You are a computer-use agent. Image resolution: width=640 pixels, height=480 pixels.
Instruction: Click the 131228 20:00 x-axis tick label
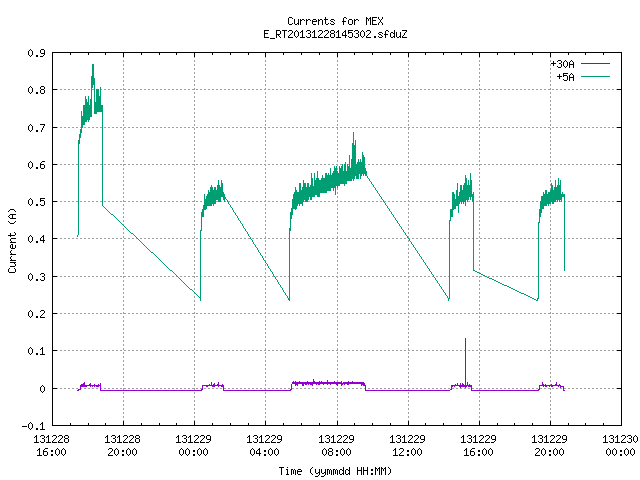(x=122, y=446)
